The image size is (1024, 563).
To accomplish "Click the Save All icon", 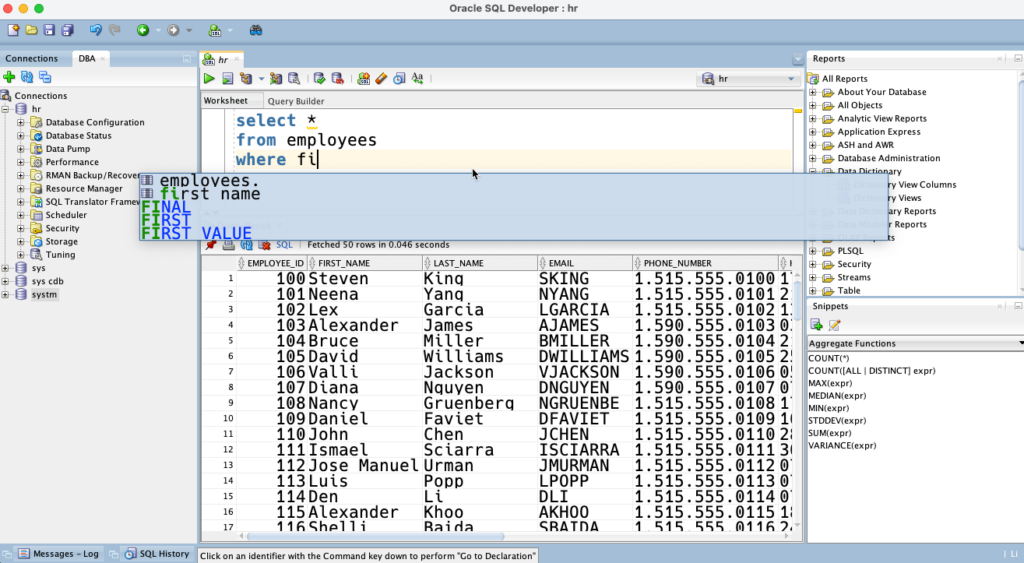I will tap(67, 30).
